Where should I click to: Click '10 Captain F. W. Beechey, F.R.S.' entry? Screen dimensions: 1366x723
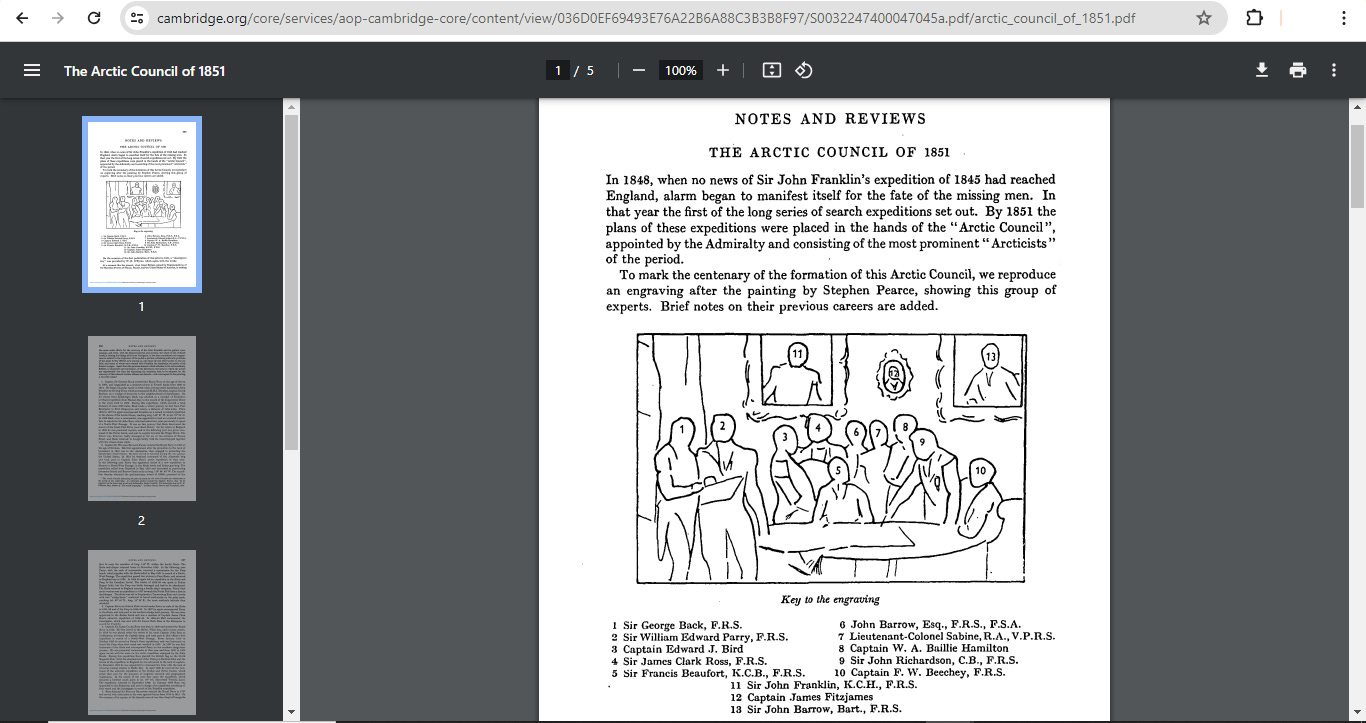pos(920,673)
